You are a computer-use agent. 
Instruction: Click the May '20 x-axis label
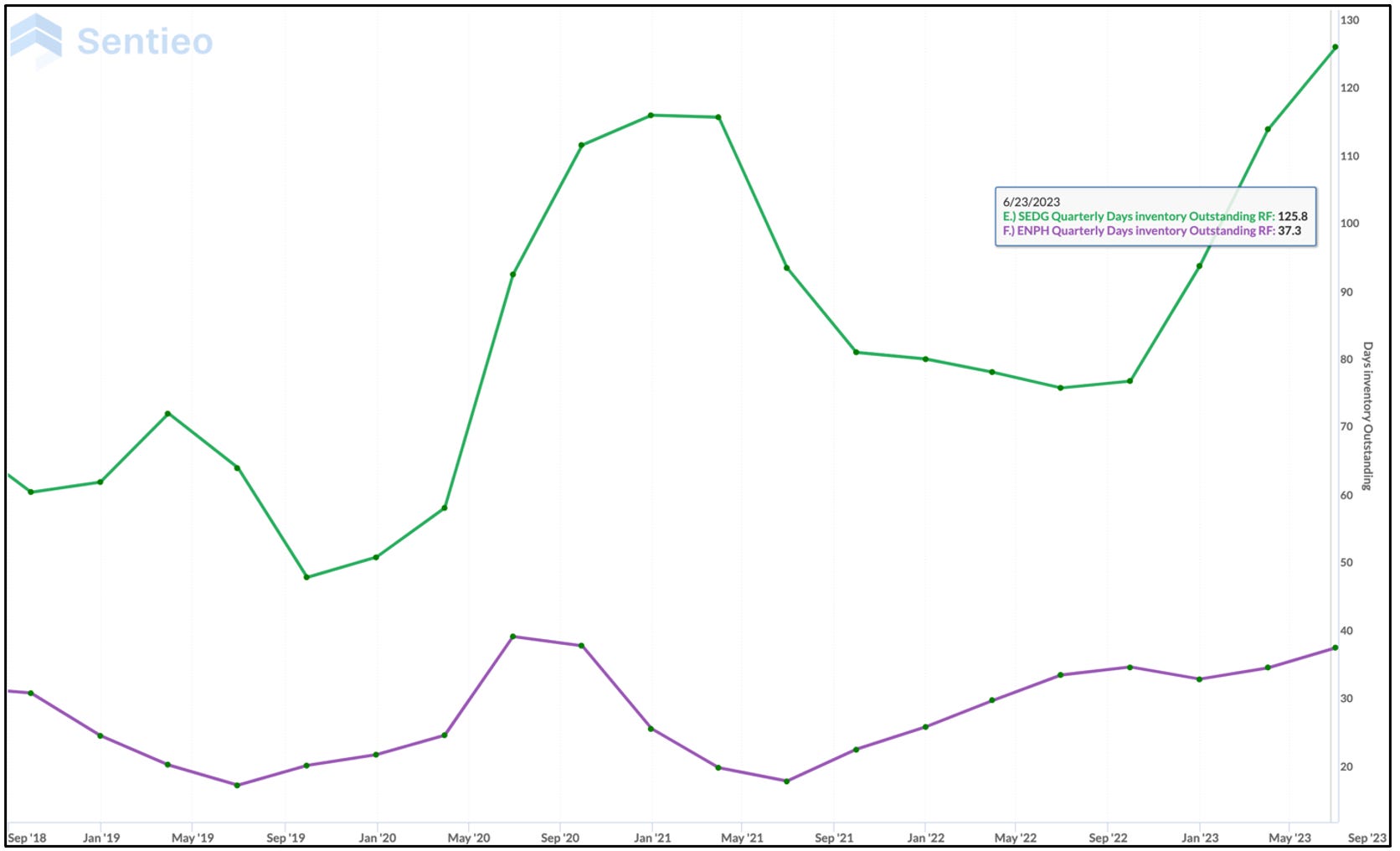tap(469, 838)
